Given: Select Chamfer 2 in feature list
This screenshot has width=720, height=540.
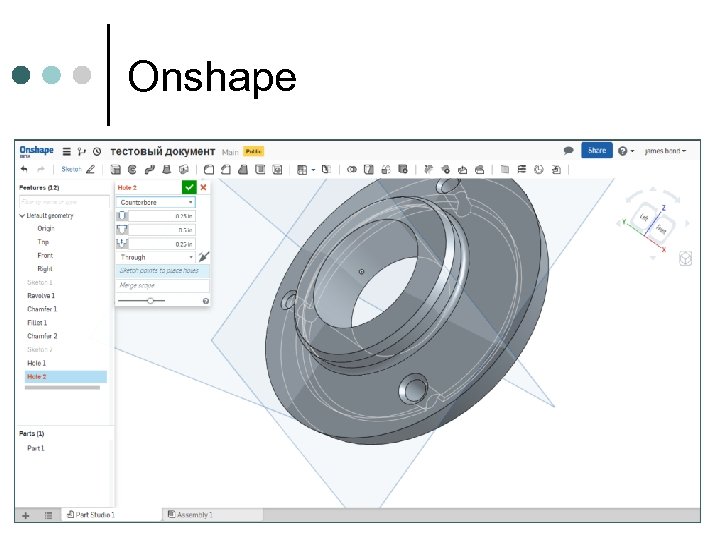Looking at the screenshot, I should coord(42,336).
